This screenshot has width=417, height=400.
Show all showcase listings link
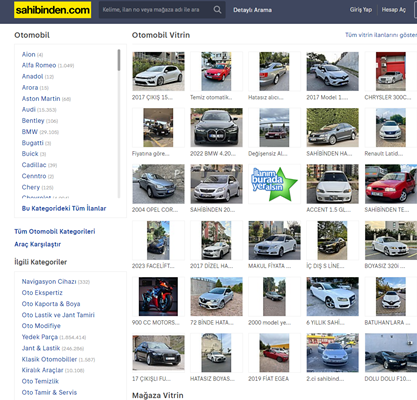[x=381, y=35]
